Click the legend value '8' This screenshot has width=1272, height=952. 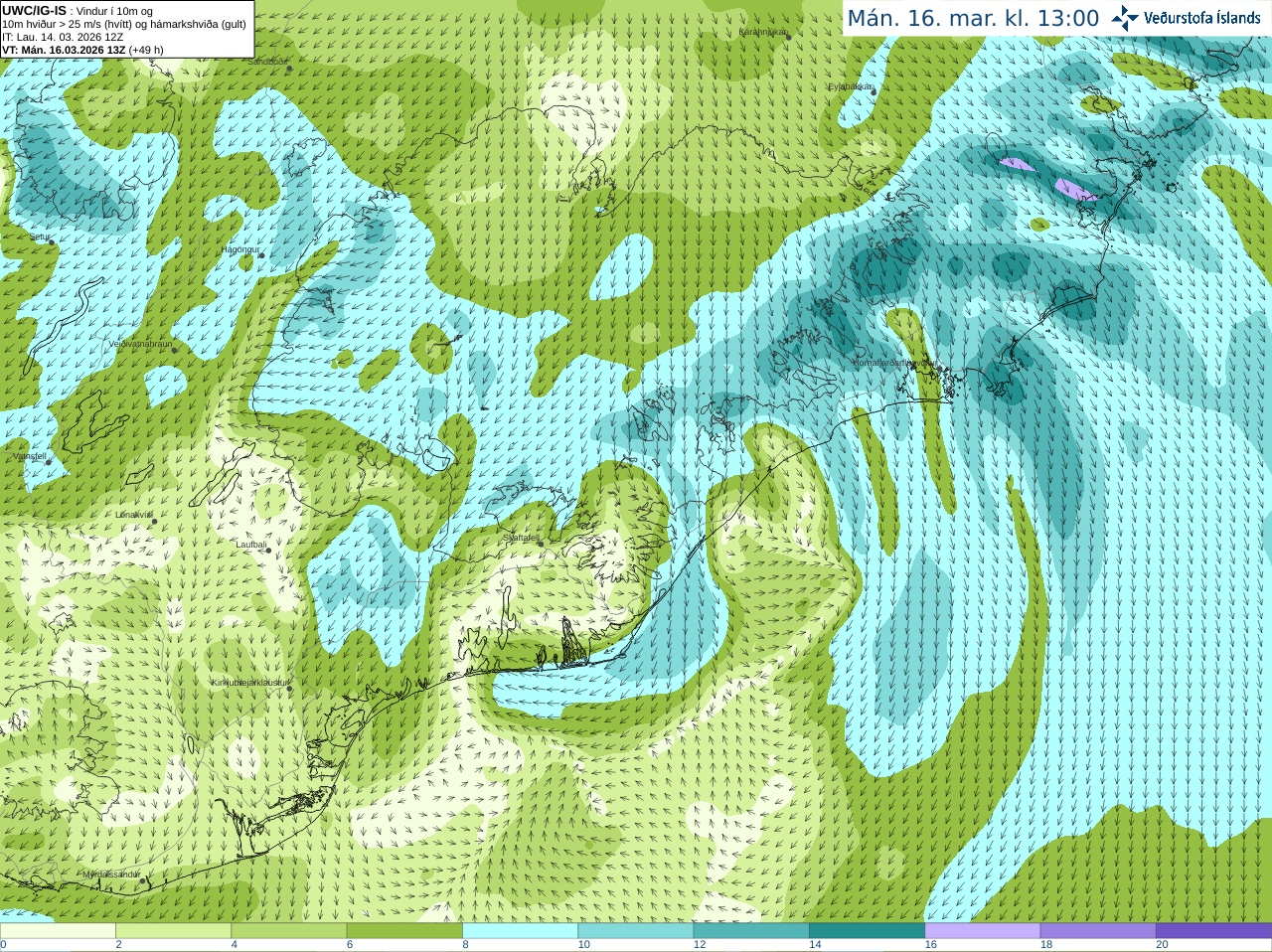(x=465, y=945)
